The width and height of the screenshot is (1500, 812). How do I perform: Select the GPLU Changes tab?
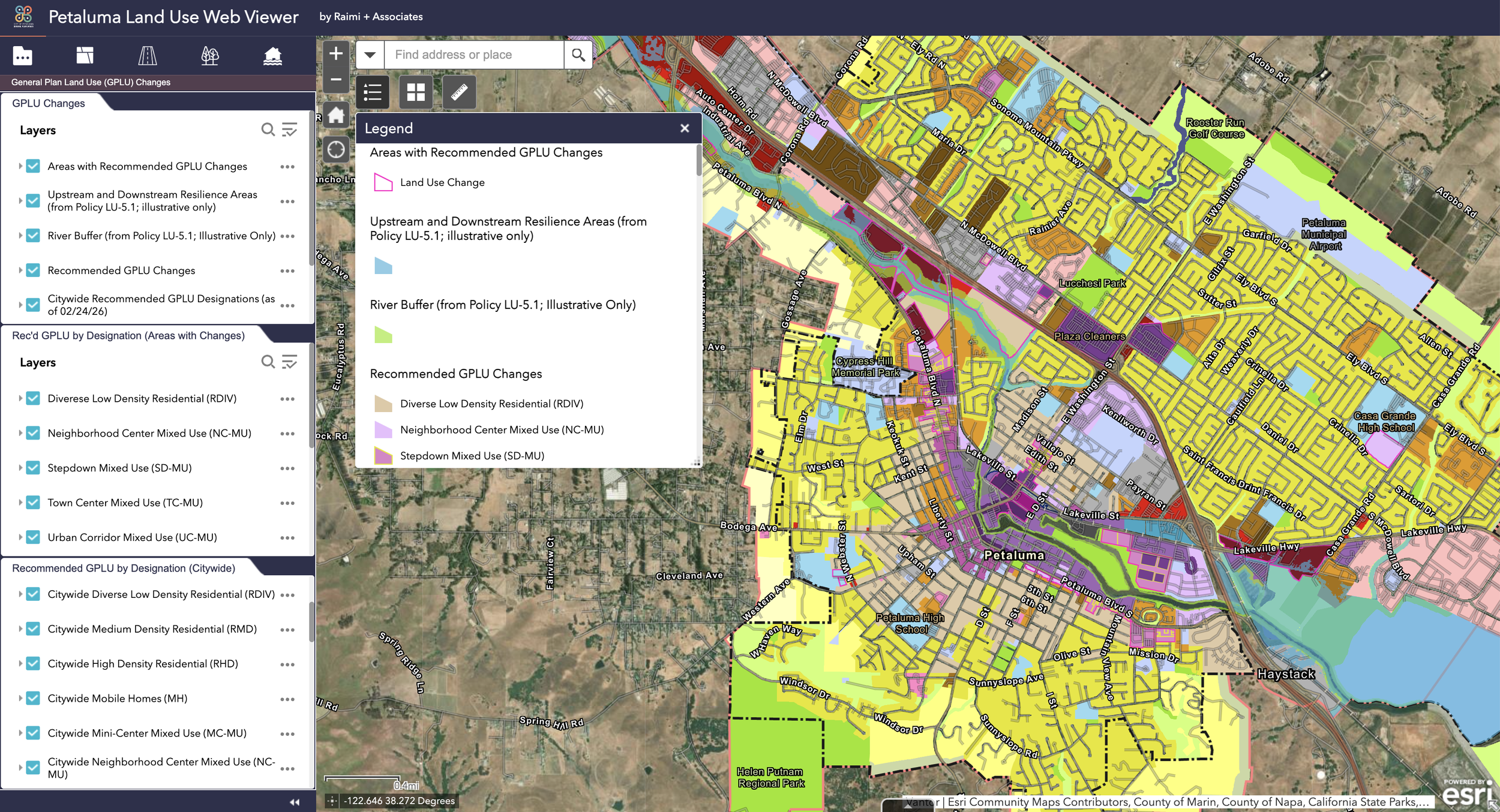(49, 103)
